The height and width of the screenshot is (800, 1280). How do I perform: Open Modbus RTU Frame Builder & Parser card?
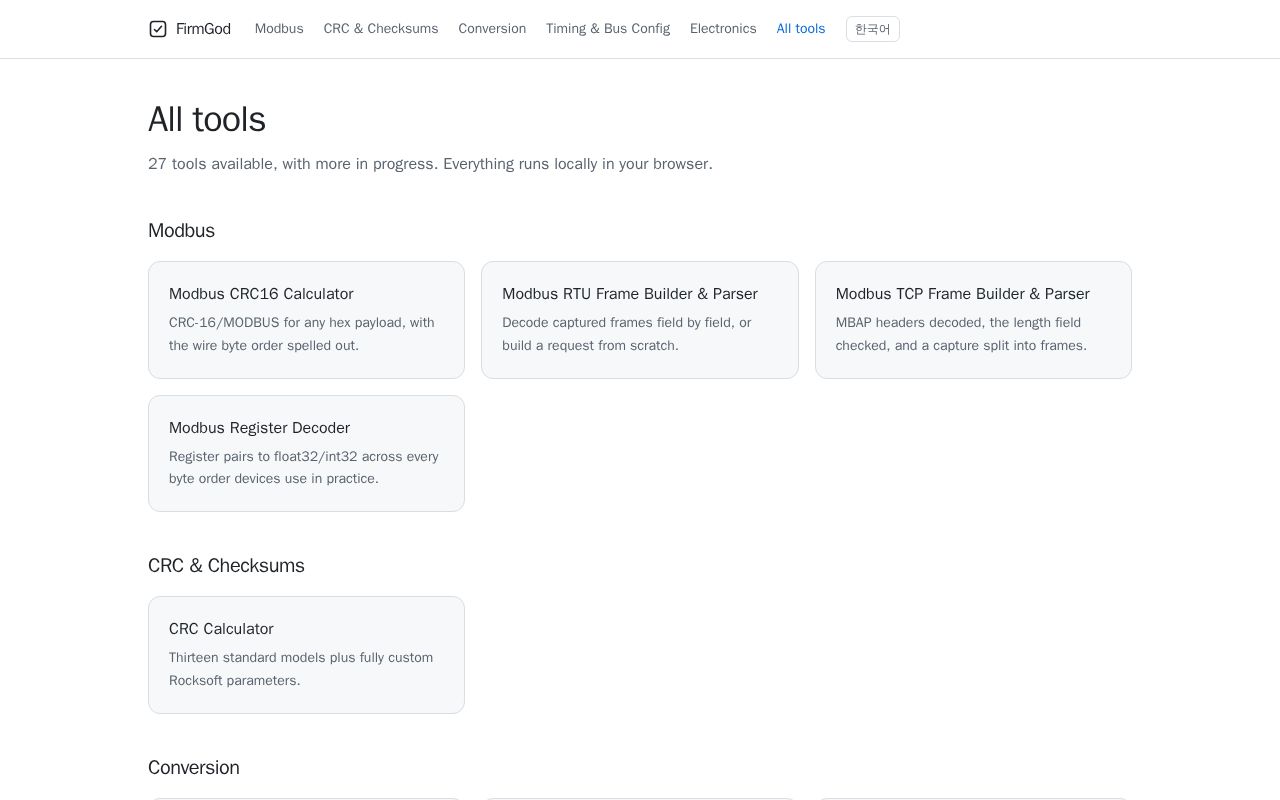coord(640,320)
